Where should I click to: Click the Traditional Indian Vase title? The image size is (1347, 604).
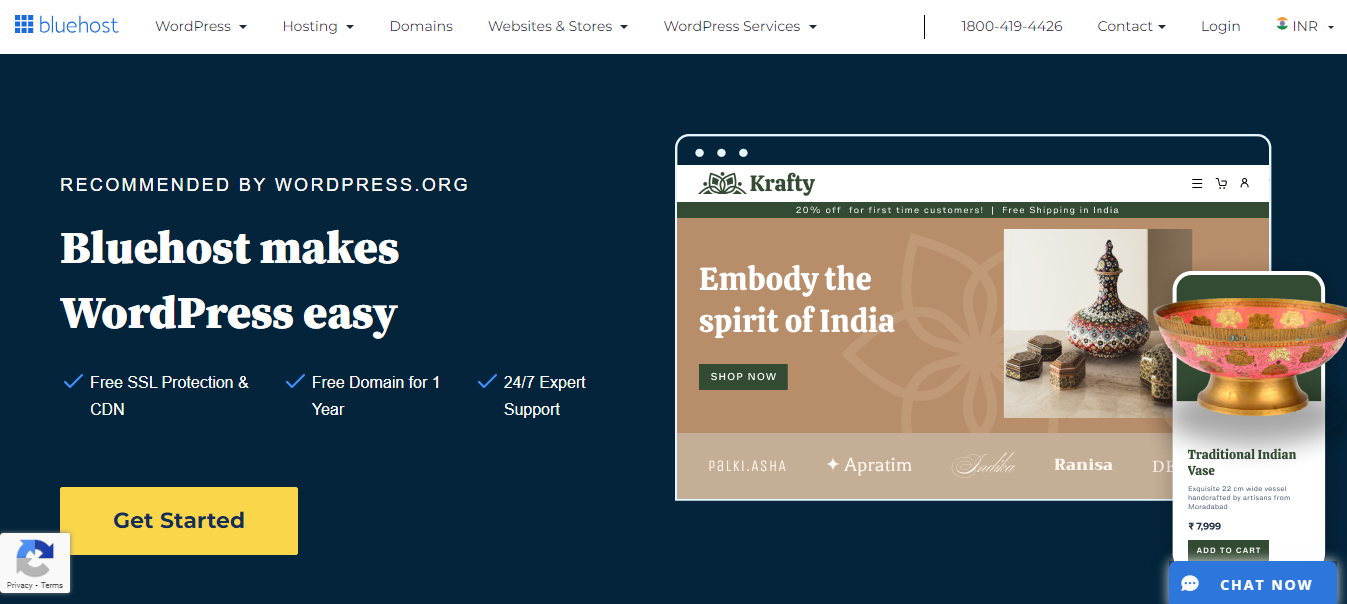[x=1241, y=462]
